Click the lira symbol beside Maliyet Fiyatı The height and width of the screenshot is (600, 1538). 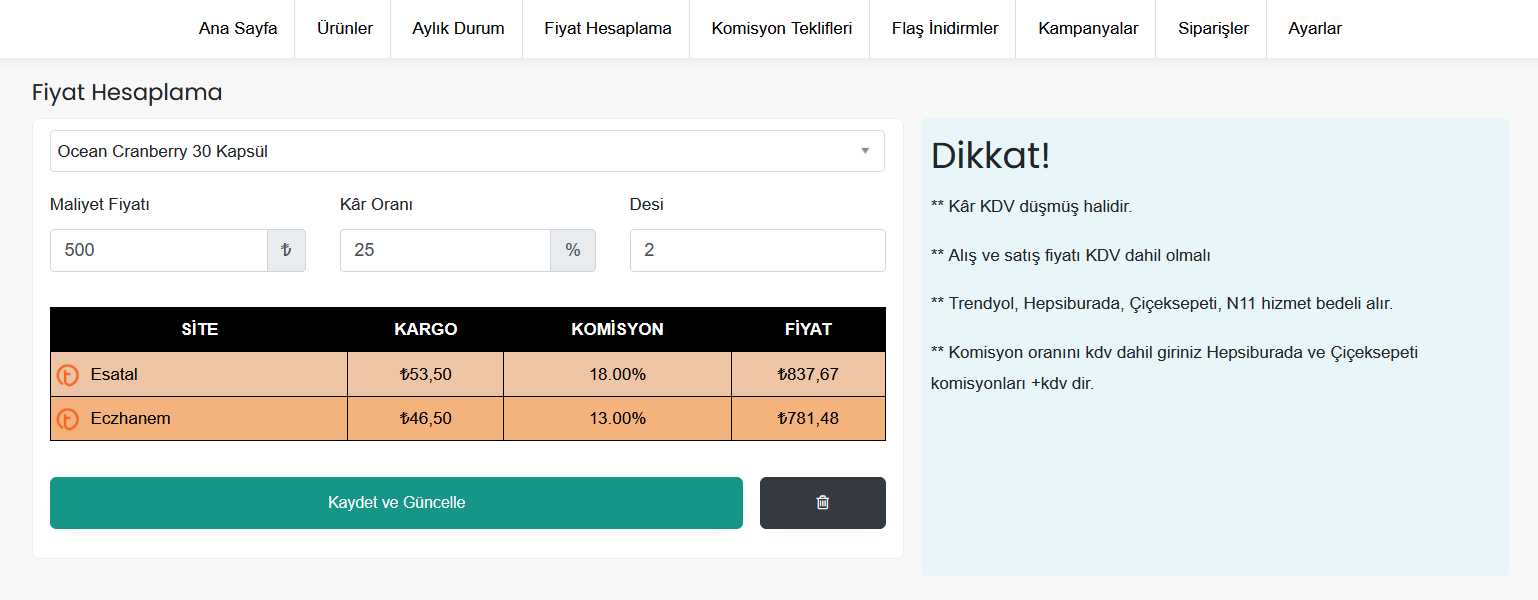click(x=286, y=250)
